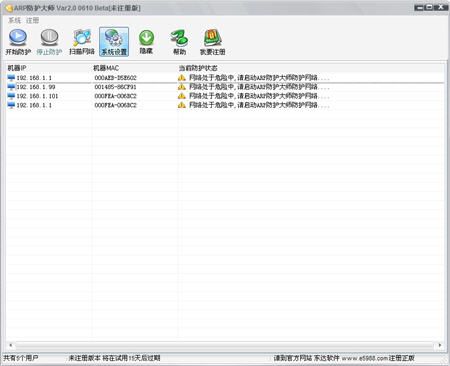Open 帮助 help from the toolbar

coord(179,42)
